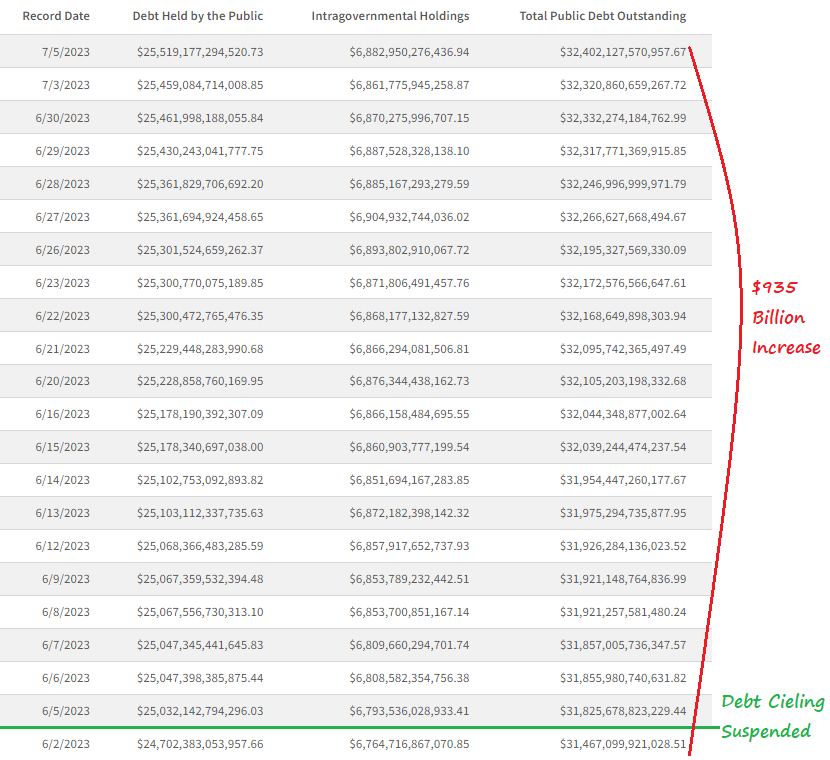Click total debt value $31,467,099,921,028.51
The height and width of the screenshot is (760, 830).
(x=623, y=744)
